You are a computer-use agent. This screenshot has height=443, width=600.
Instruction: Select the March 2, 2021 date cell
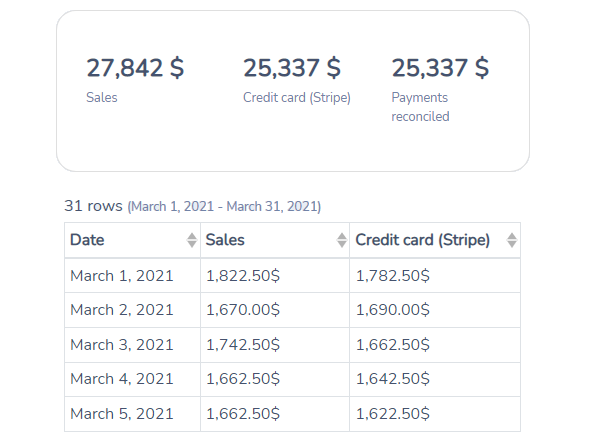point(132,310)
